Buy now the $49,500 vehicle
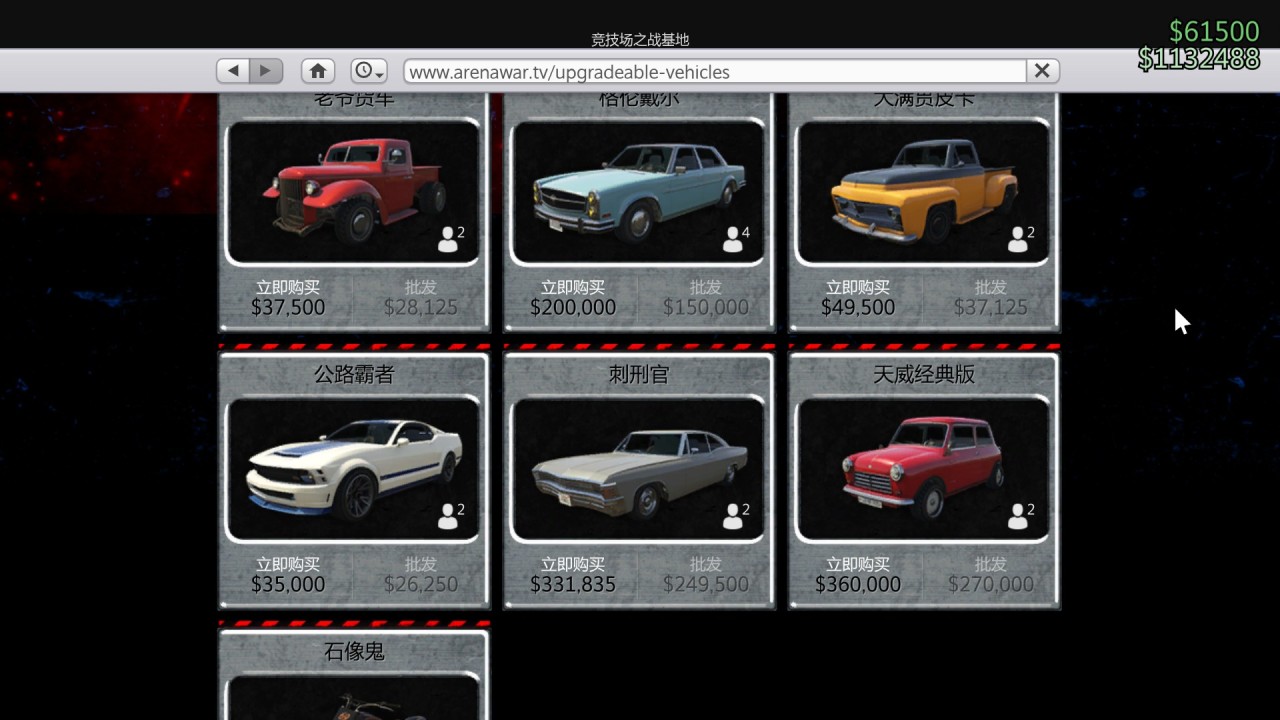The height and width of the screenshot is (720, 1280). pos(858,298)
